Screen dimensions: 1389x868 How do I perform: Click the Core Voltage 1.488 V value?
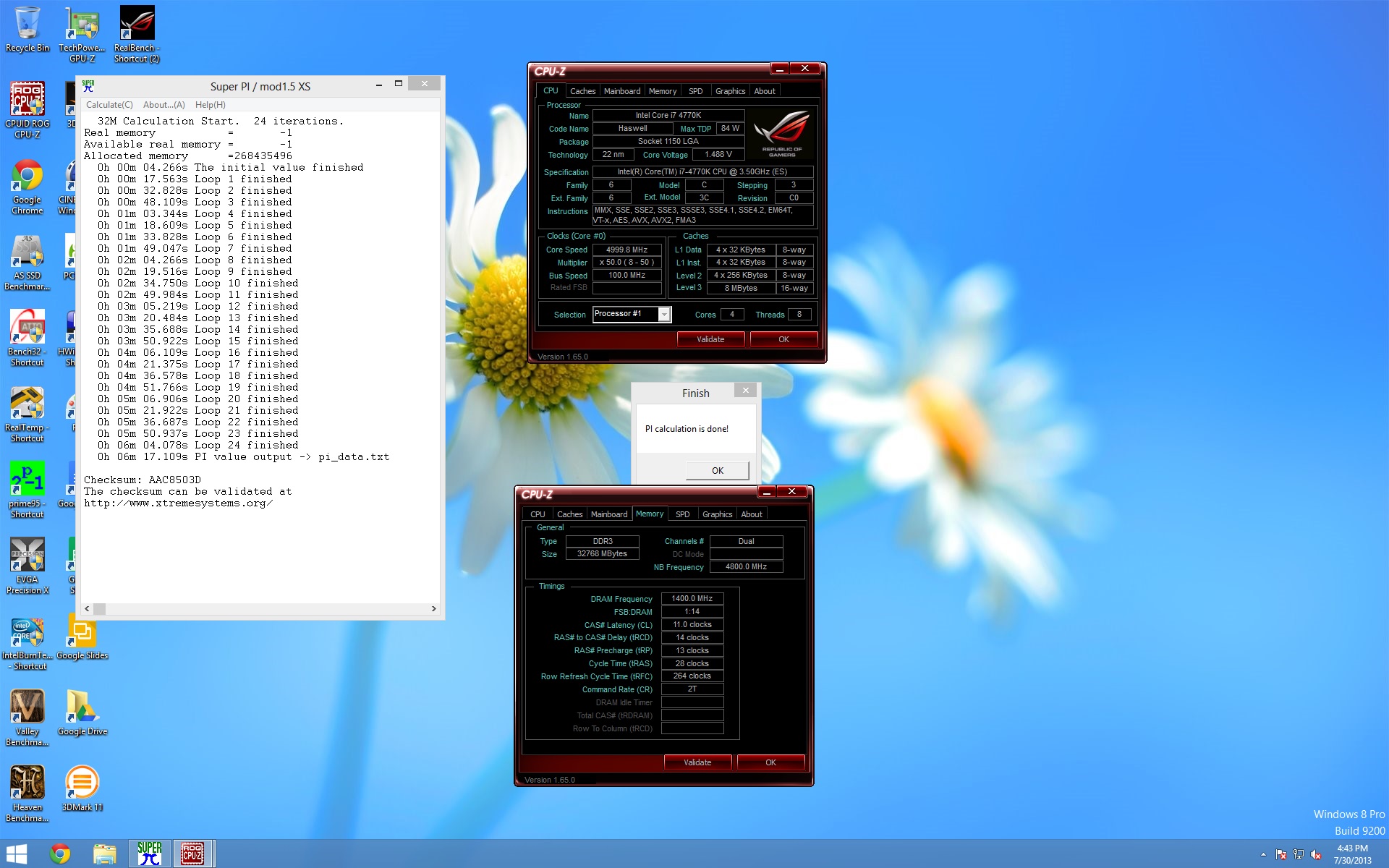point(718,155)
